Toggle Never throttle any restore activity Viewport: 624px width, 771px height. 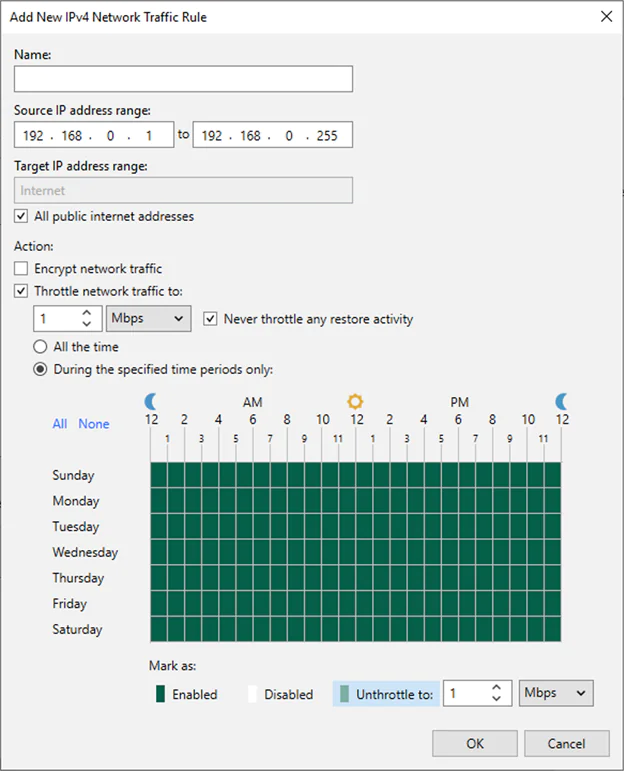(x=210, y=319)
